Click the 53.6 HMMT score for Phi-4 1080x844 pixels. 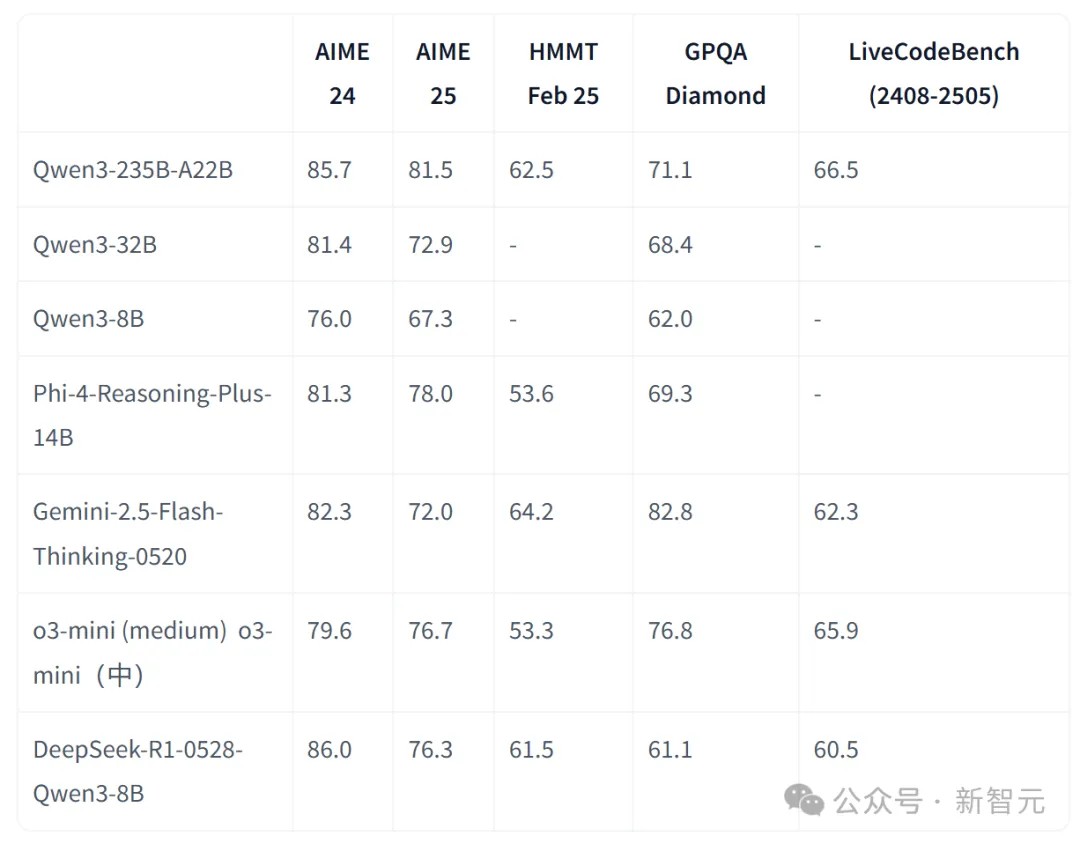tap(531, 393)
